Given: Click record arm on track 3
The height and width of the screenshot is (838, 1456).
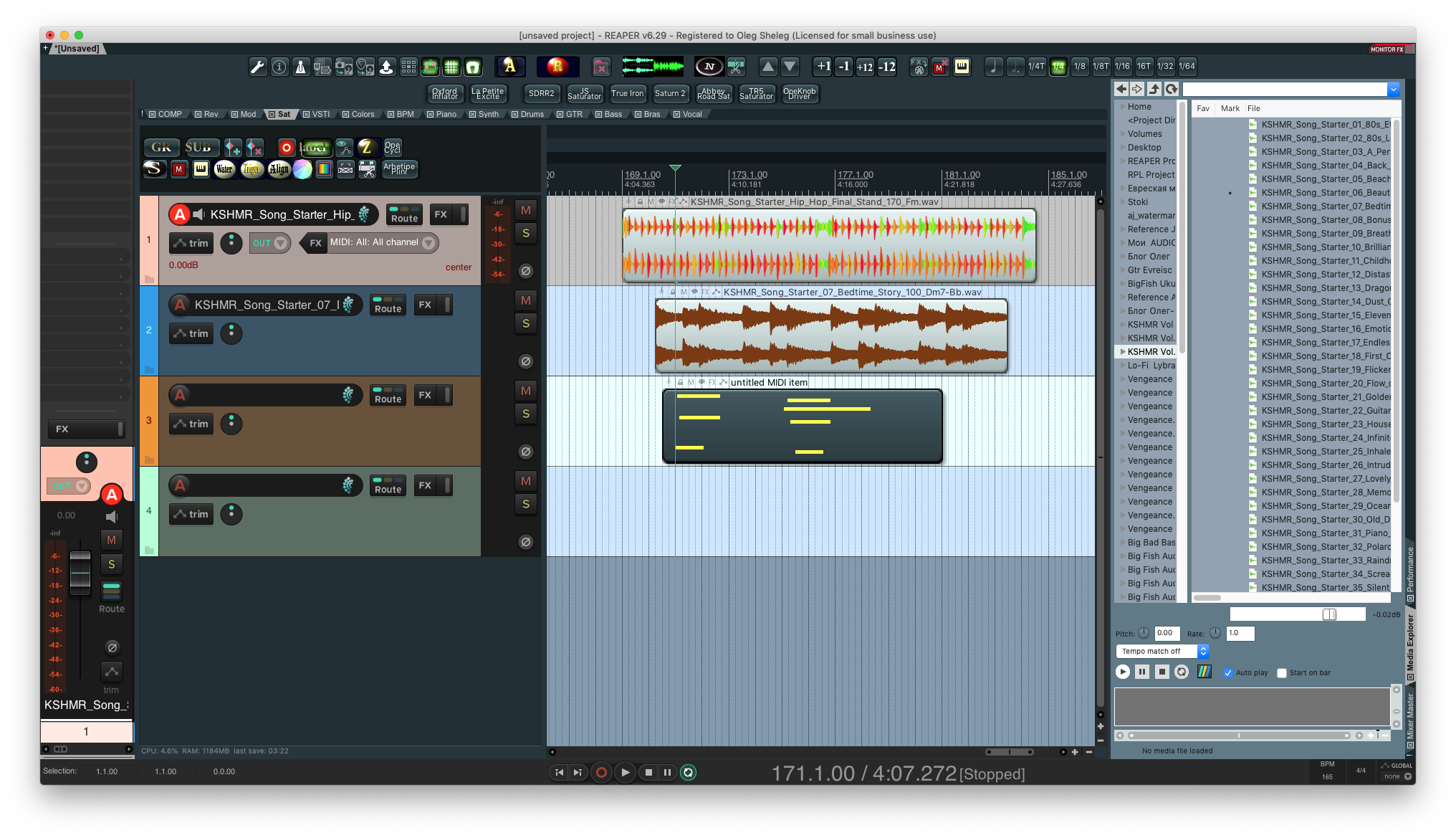Looking at the screenshot, I should (x=181, y=395).
